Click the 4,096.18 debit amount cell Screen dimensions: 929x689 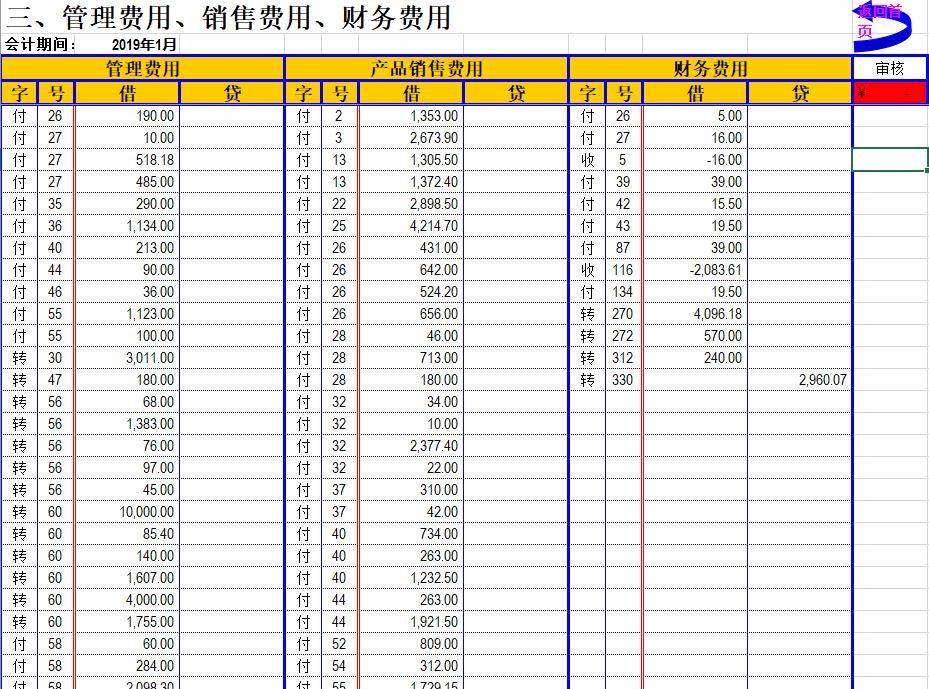tap(694, 314)
